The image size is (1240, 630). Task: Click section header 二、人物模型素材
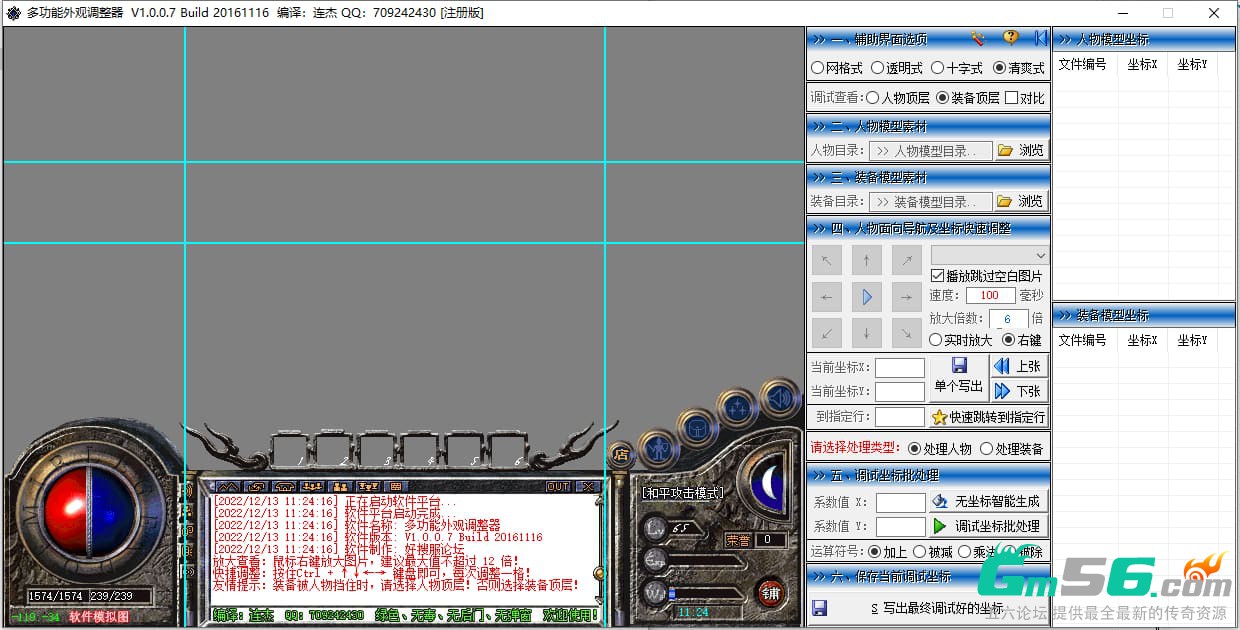928,126
